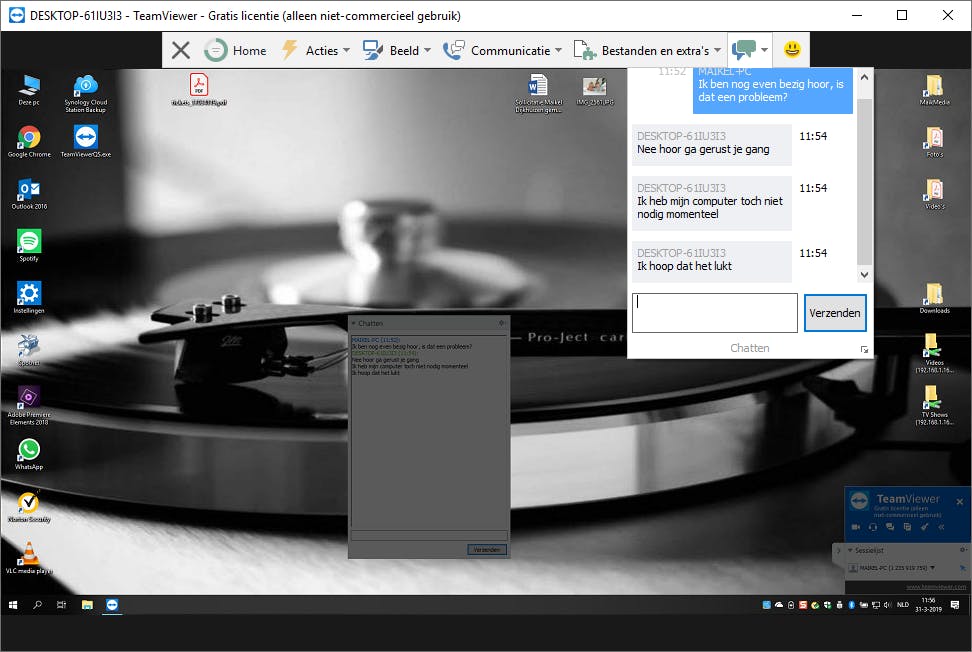
Task: Click the smiley feedback icon
Action: [792, 49]
